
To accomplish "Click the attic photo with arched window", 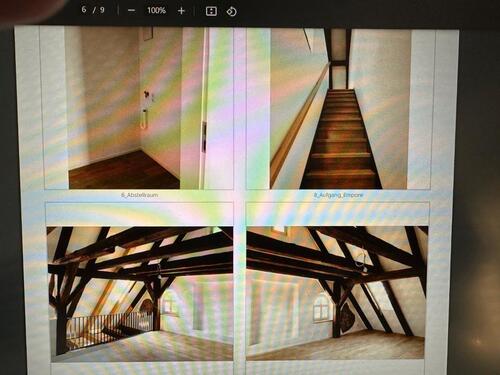I will click(x=337, y=293).
